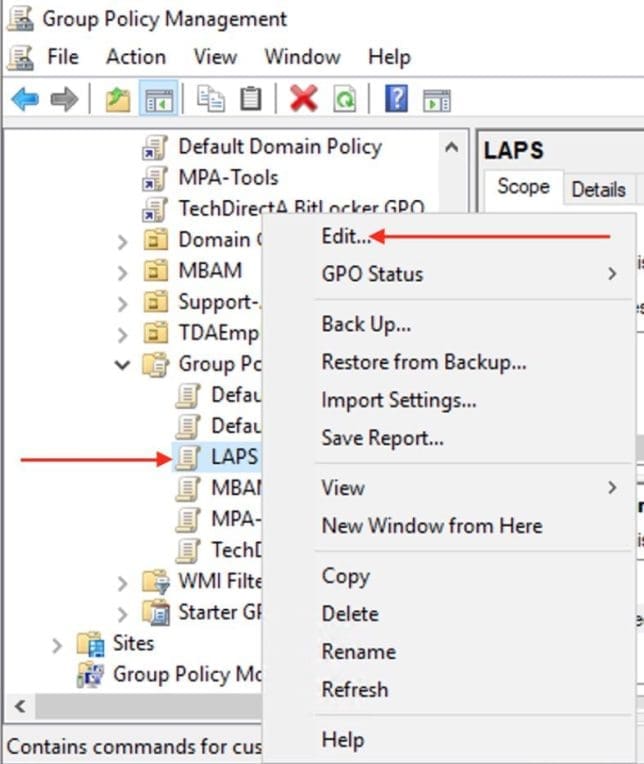Expand the Sites node chevron
Image resolution: width=644 pixels, height=764 pixels.
point(57,645)
